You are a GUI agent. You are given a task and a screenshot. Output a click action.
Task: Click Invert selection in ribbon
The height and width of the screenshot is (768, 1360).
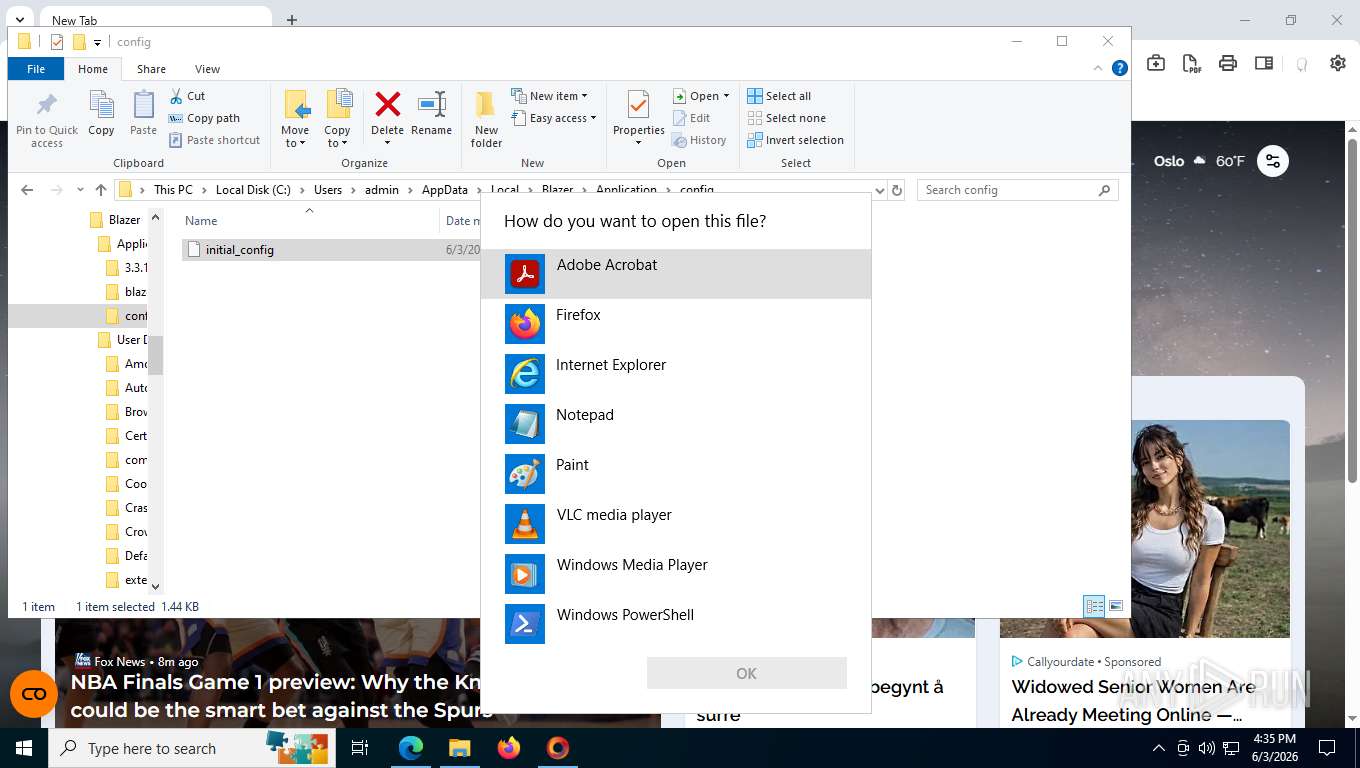[x=796, y=140]
